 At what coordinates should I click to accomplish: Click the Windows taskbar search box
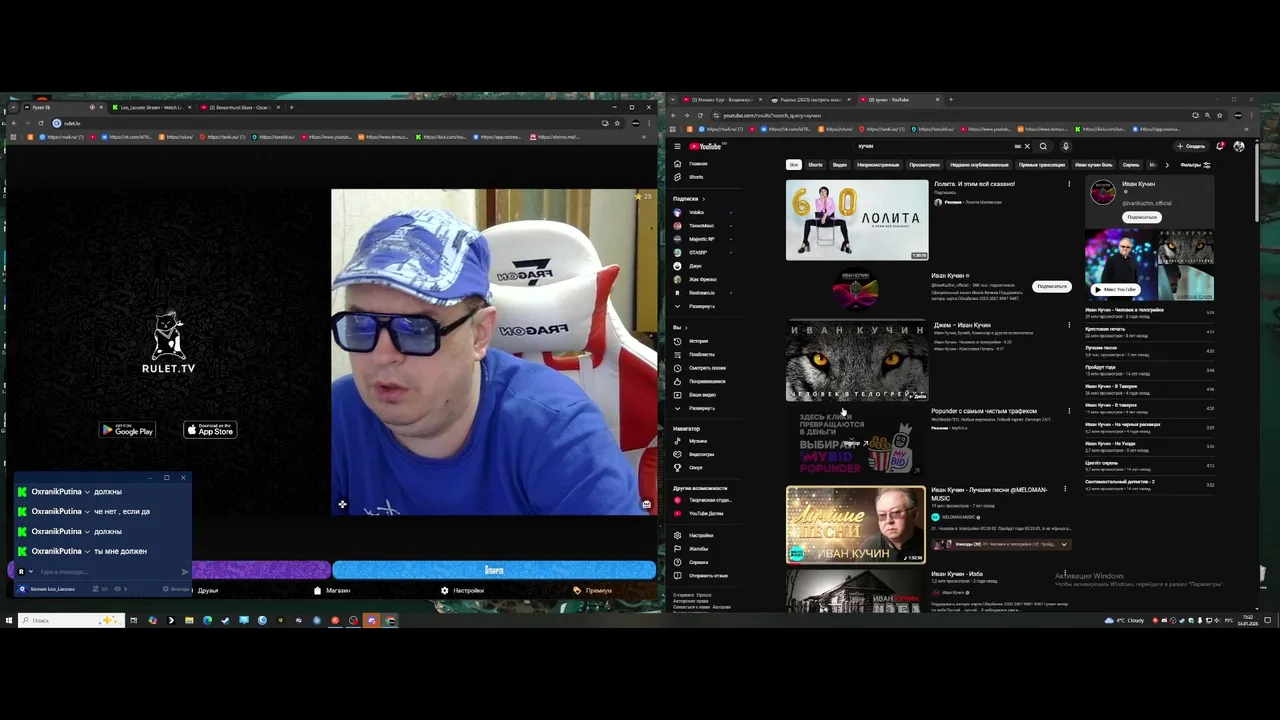click(70, 620)
